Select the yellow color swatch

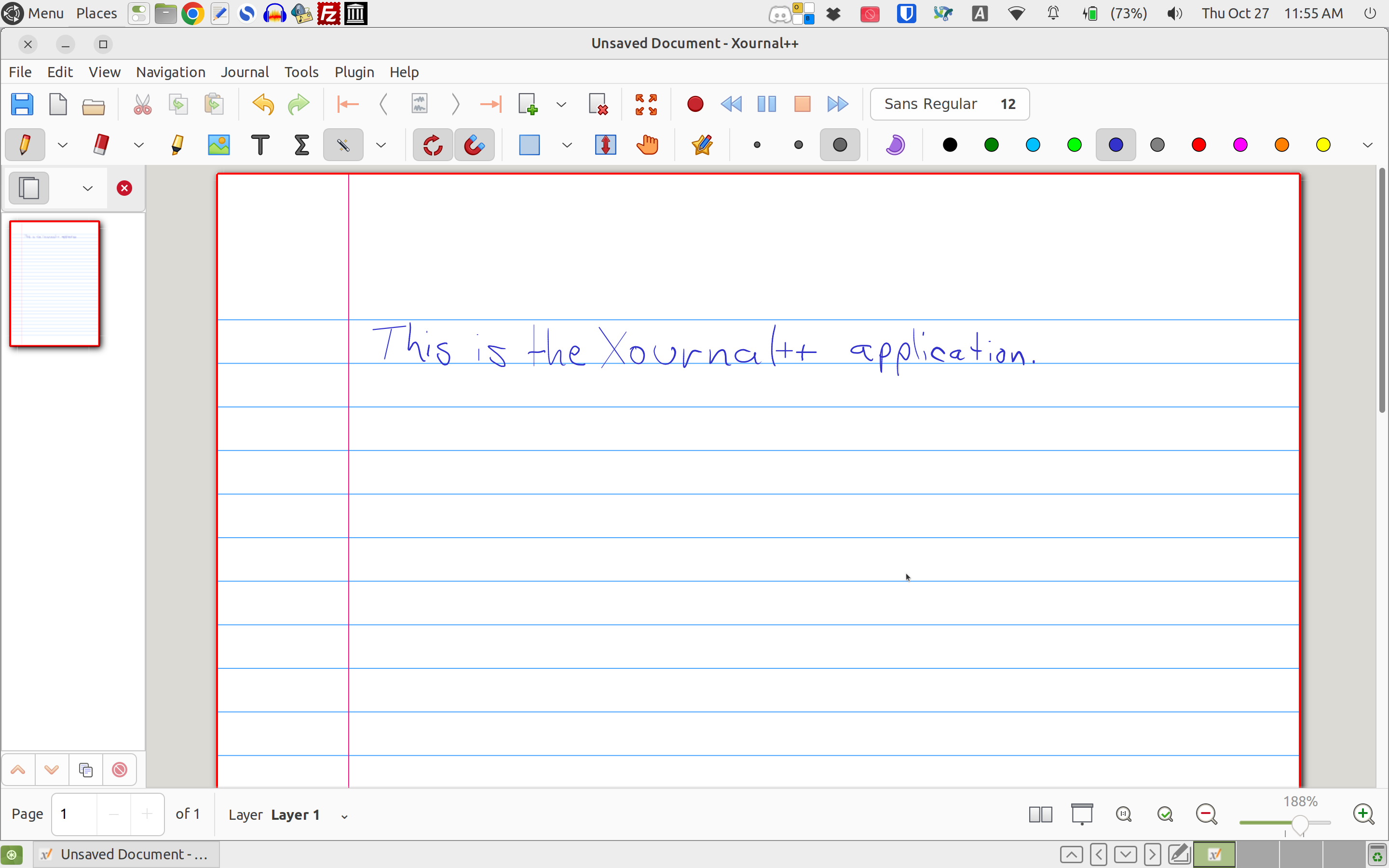[x=1323, y=145]
